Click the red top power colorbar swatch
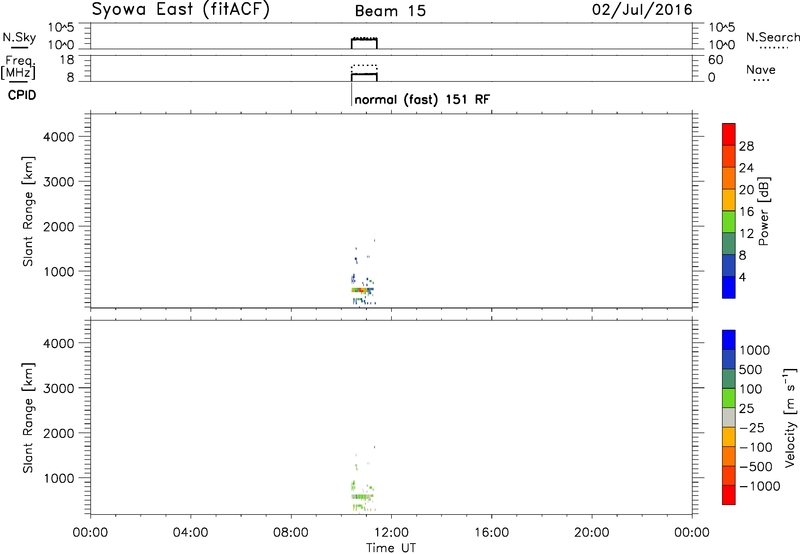 [729, 134]
